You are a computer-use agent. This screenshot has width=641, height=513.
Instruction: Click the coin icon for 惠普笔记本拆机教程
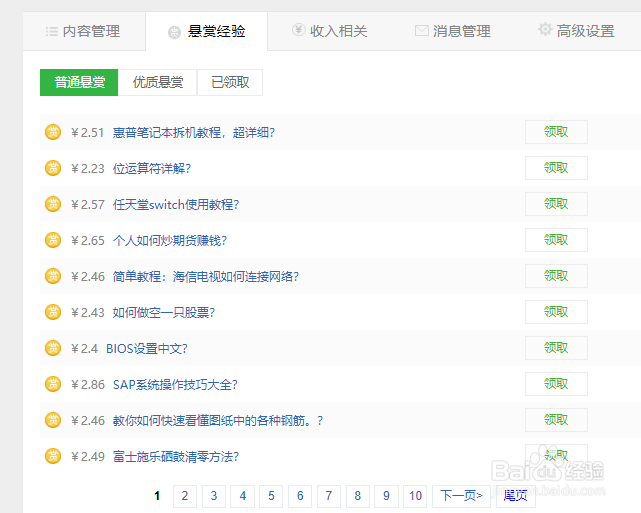53,132
